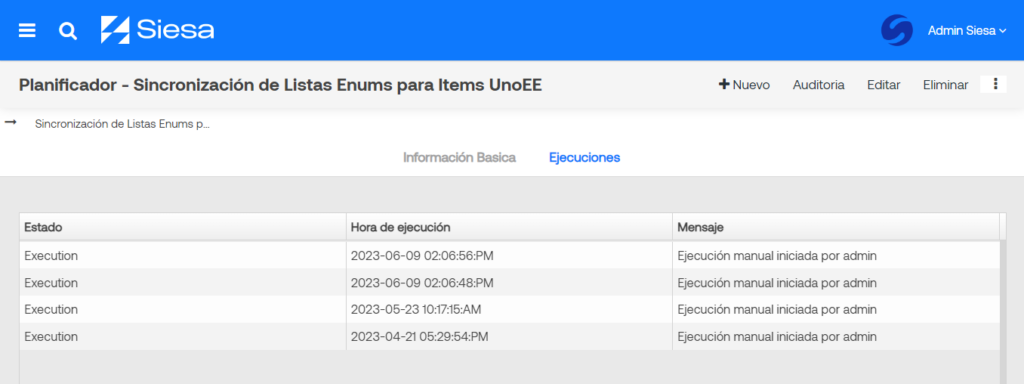
Task: Click the Eliminar button
Action: 945,85
